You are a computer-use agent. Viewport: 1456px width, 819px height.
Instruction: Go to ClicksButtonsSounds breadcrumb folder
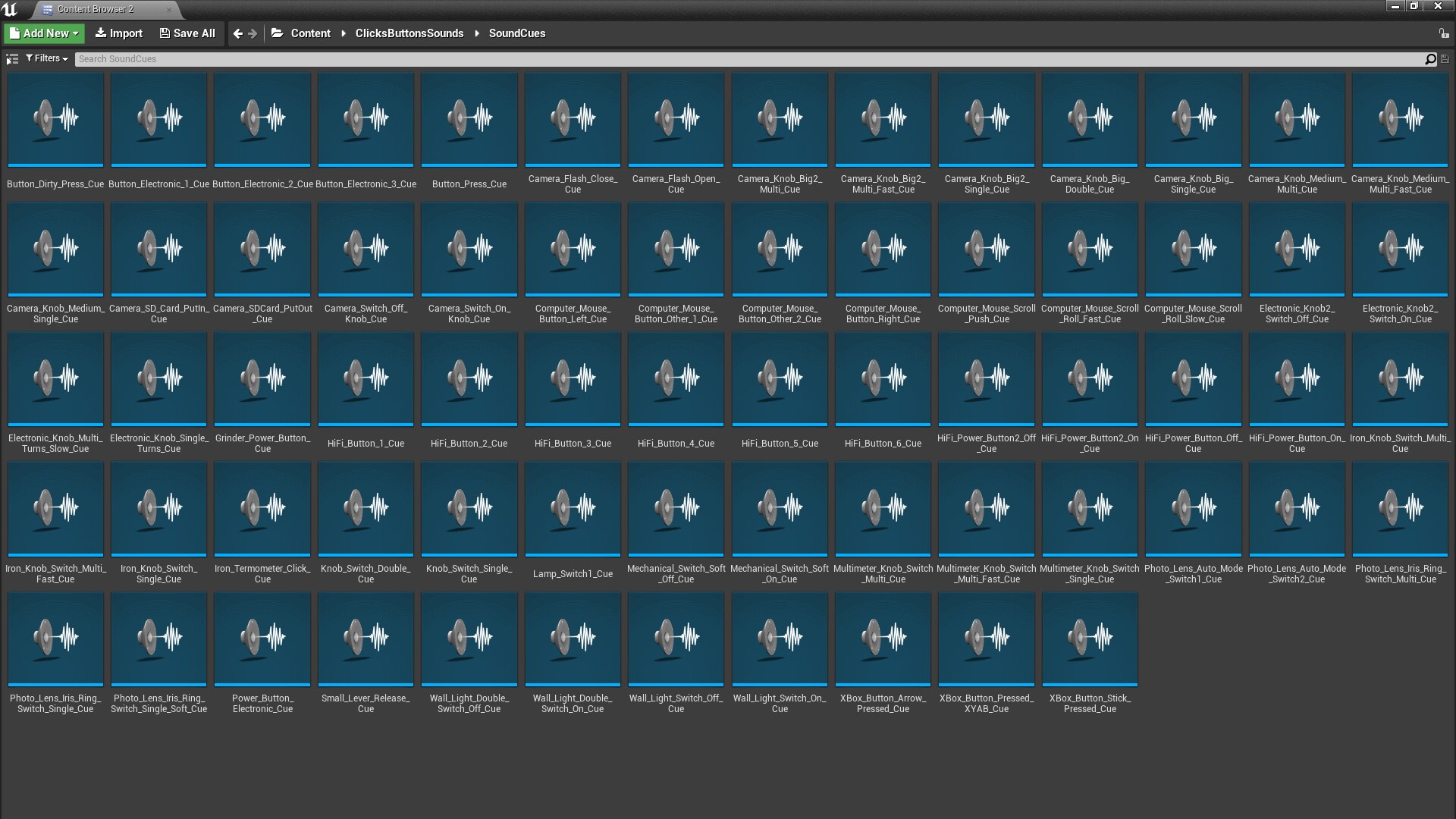pos(409,33)
